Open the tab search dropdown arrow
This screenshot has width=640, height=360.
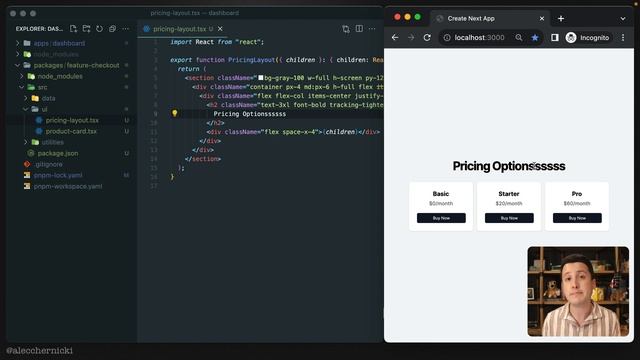point(623,18)
